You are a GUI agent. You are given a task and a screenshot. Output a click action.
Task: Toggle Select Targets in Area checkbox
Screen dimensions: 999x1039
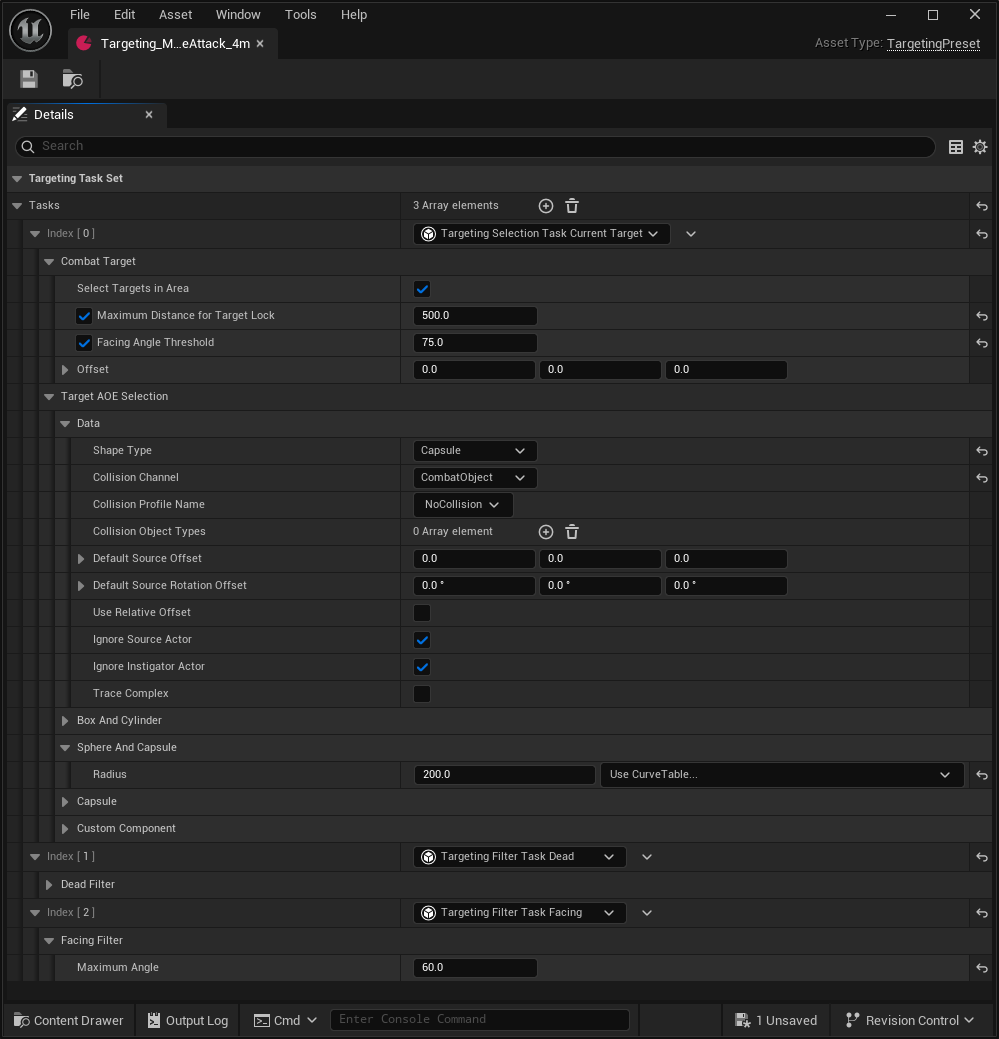click(x=422, y=289)
